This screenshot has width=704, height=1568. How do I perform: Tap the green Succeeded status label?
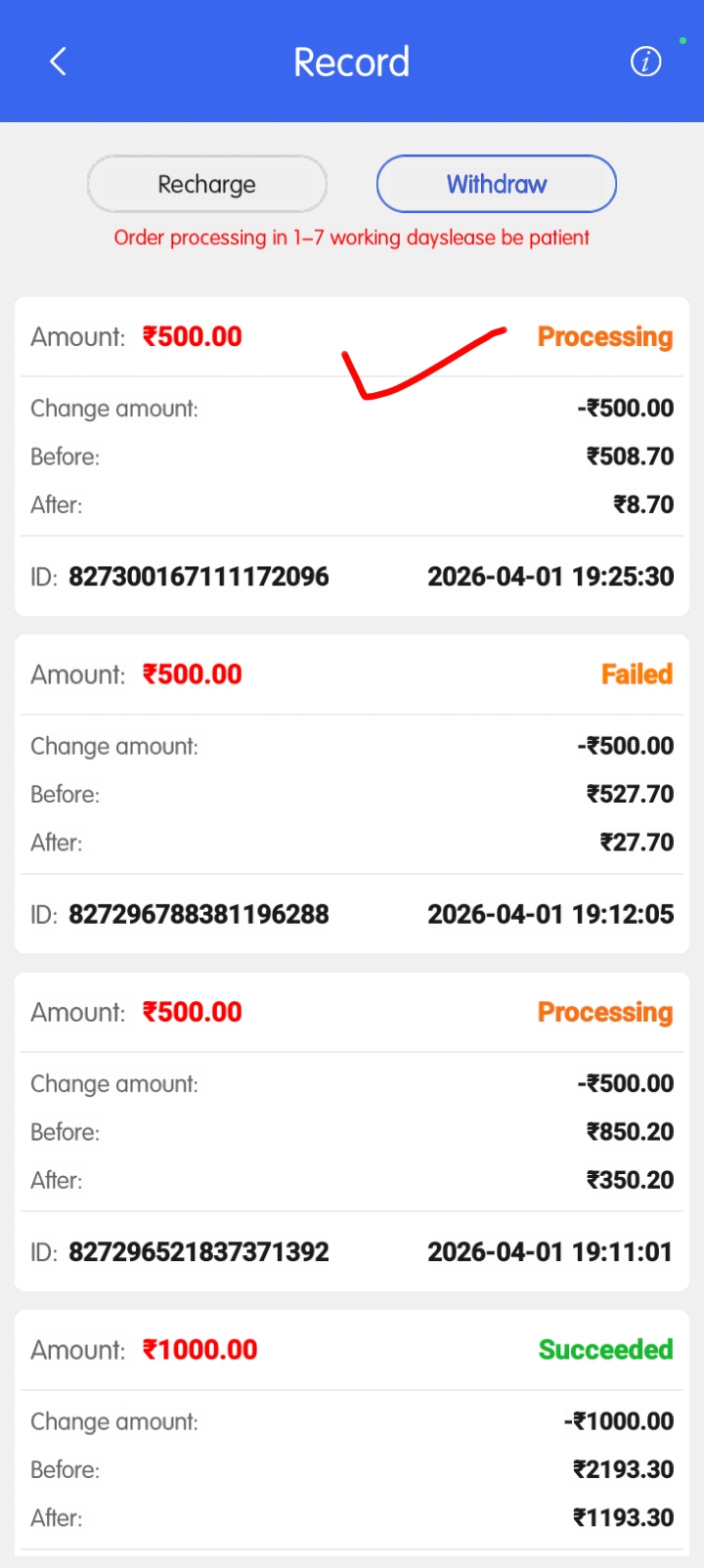pyautogui.click(x=605, y=1350)
